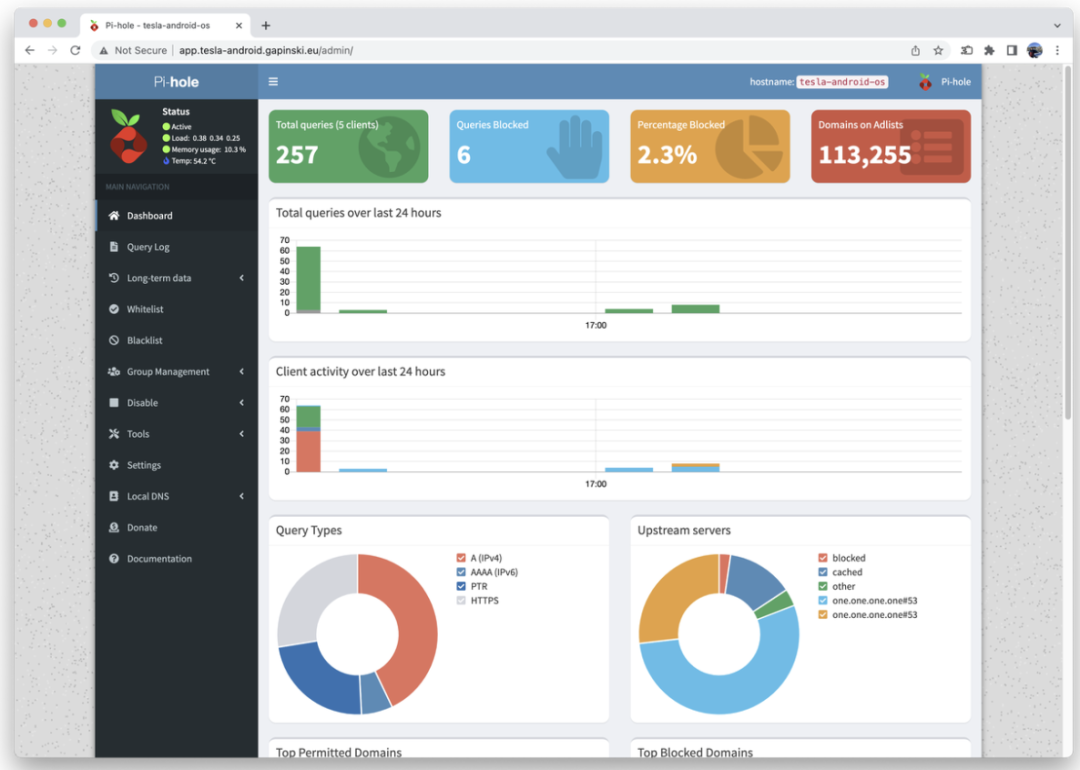Viewport: 1080px width, 770px height.
Task: Expand the Long-term data chevron
Action: pos(242,278)
